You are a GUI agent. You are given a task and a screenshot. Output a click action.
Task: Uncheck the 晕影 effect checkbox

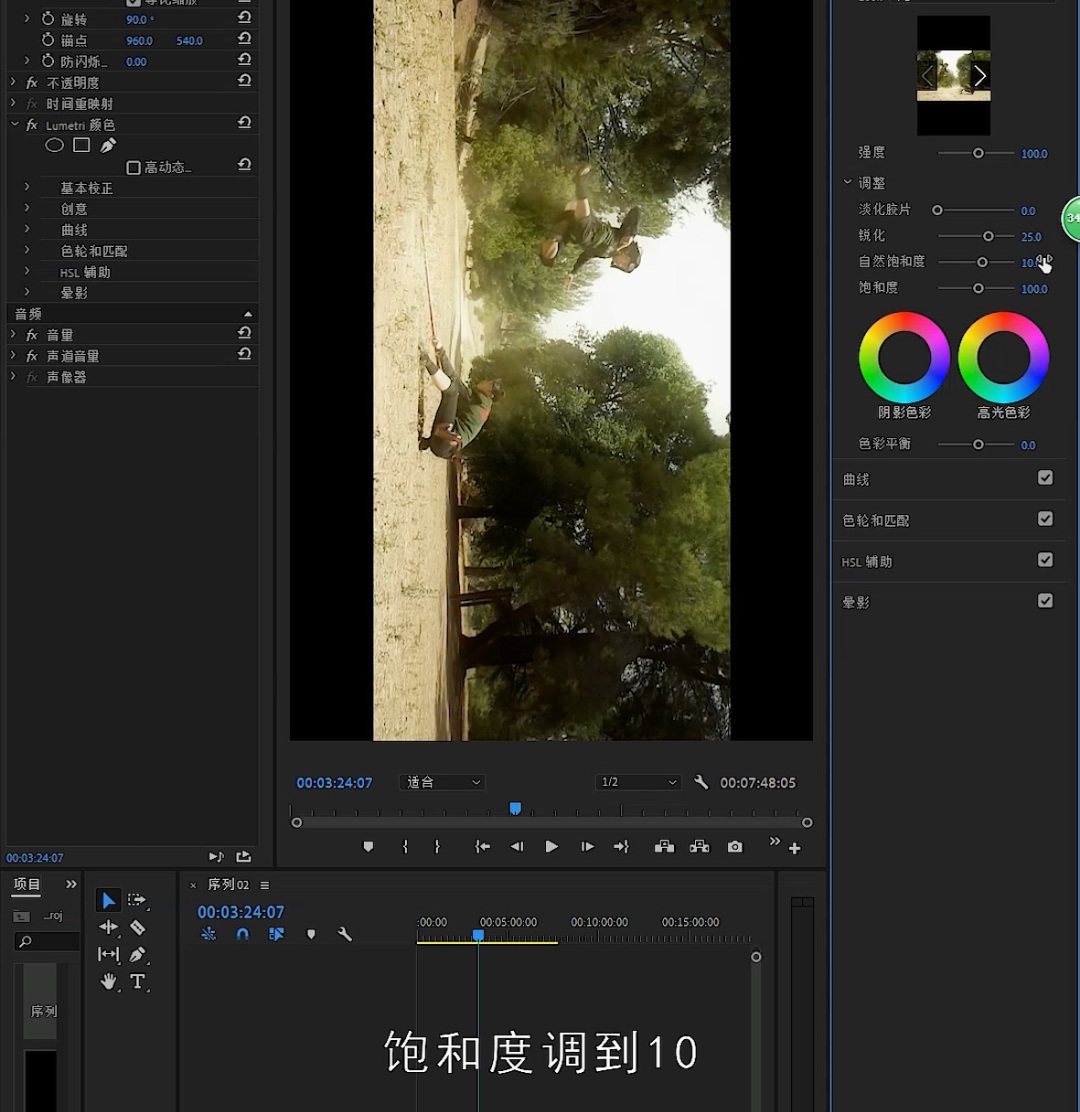pos(1046,601)
